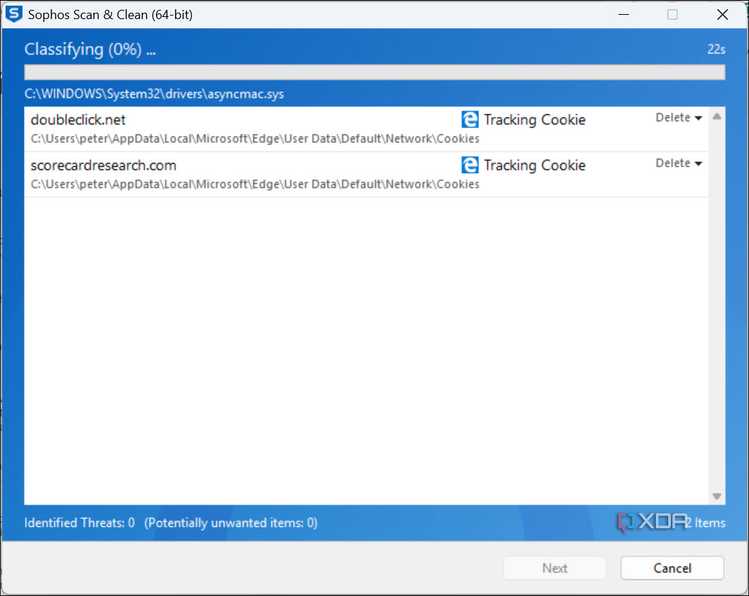Open the Delete dropdown for scorecardresearch.com

[x=679, y=163]
